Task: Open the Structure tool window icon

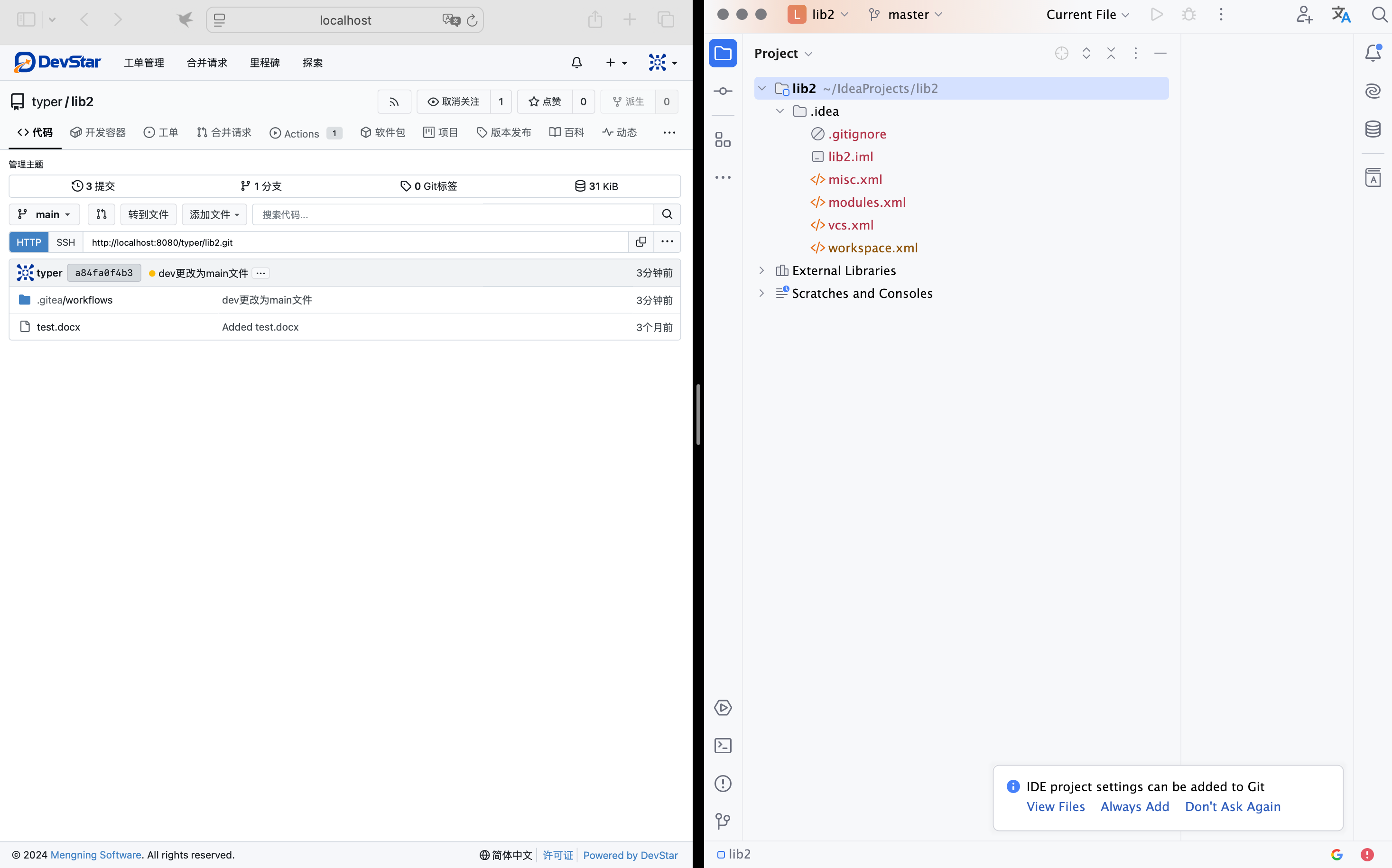Action: (x=723, y=139)
